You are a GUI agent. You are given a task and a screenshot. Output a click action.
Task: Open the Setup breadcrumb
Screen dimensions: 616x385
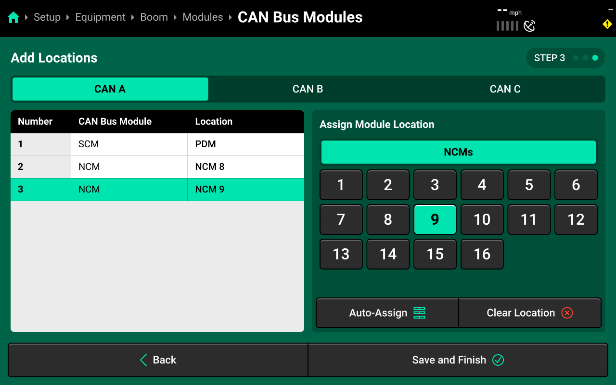point(47,17)
